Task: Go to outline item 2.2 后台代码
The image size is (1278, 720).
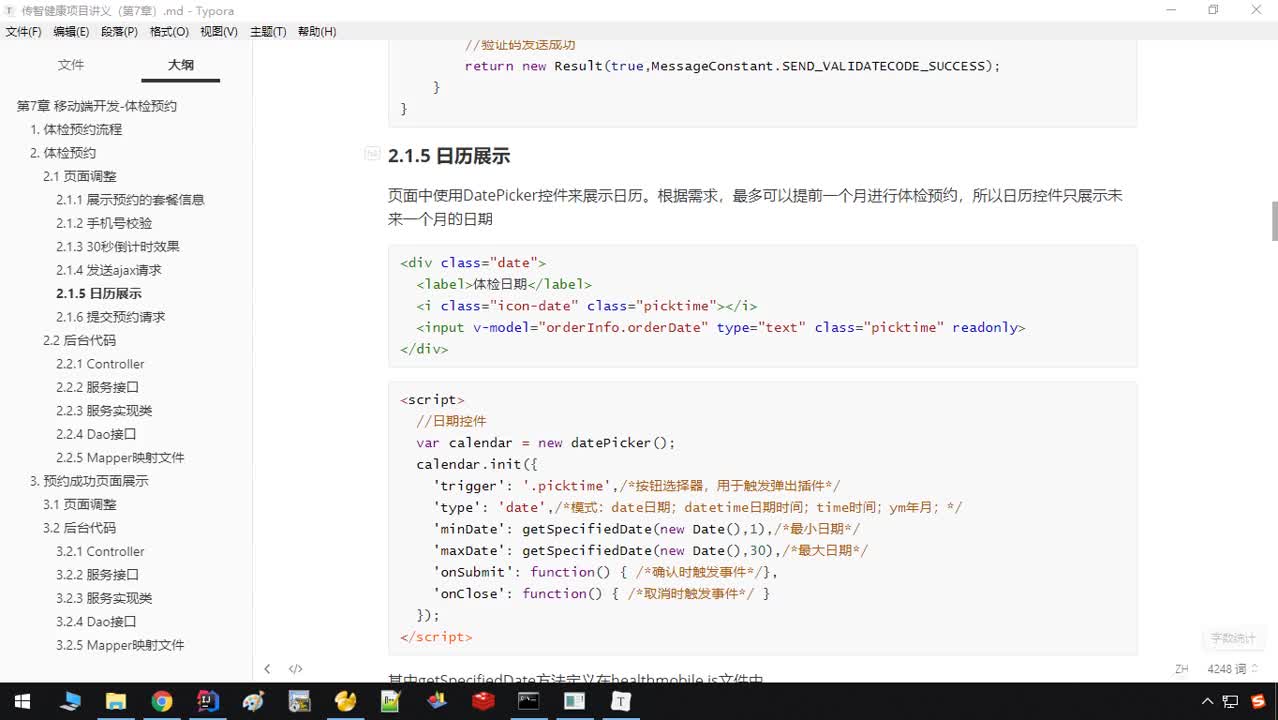Action: [x=80, y=340]
